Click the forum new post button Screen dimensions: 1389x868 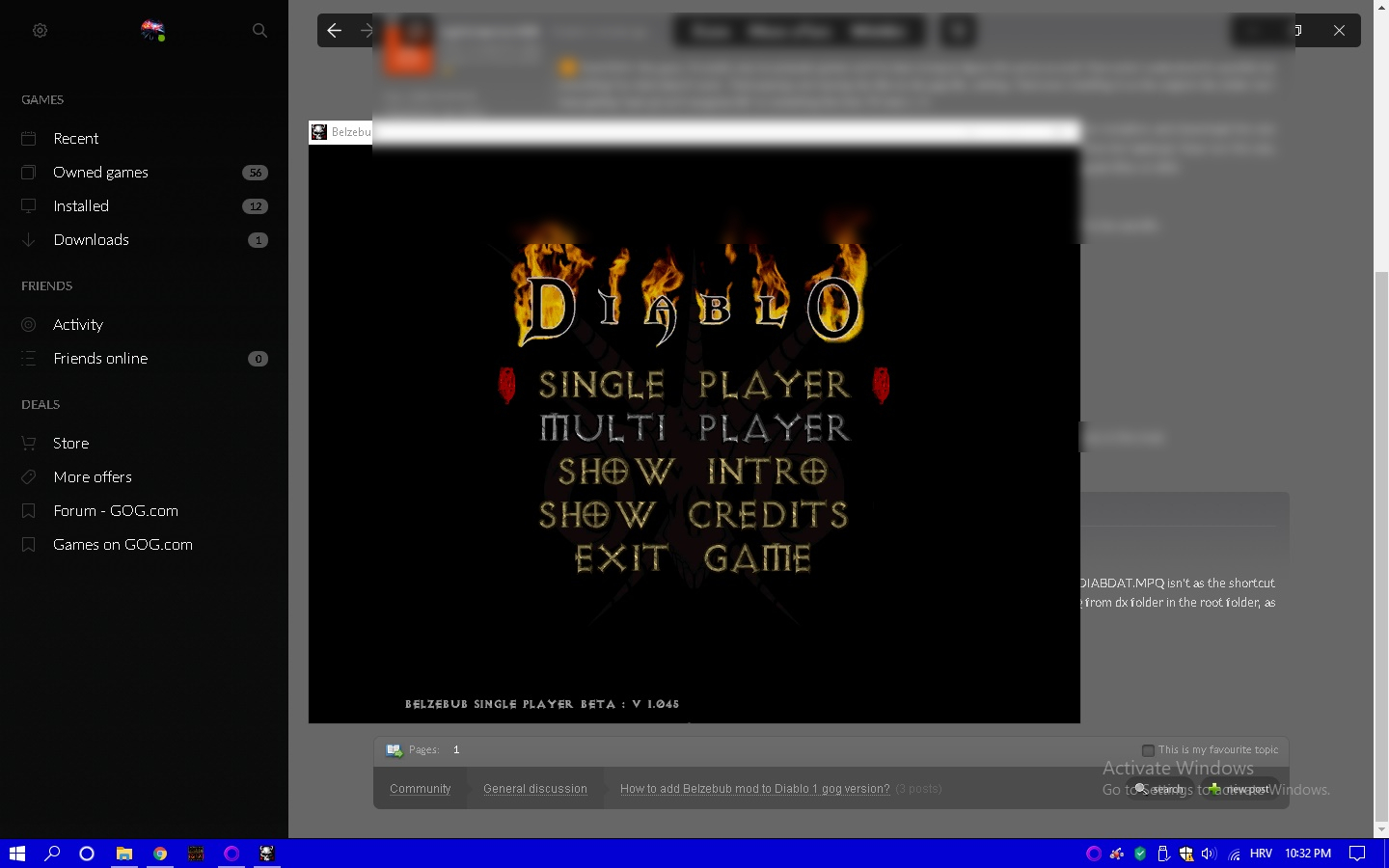1240,789
